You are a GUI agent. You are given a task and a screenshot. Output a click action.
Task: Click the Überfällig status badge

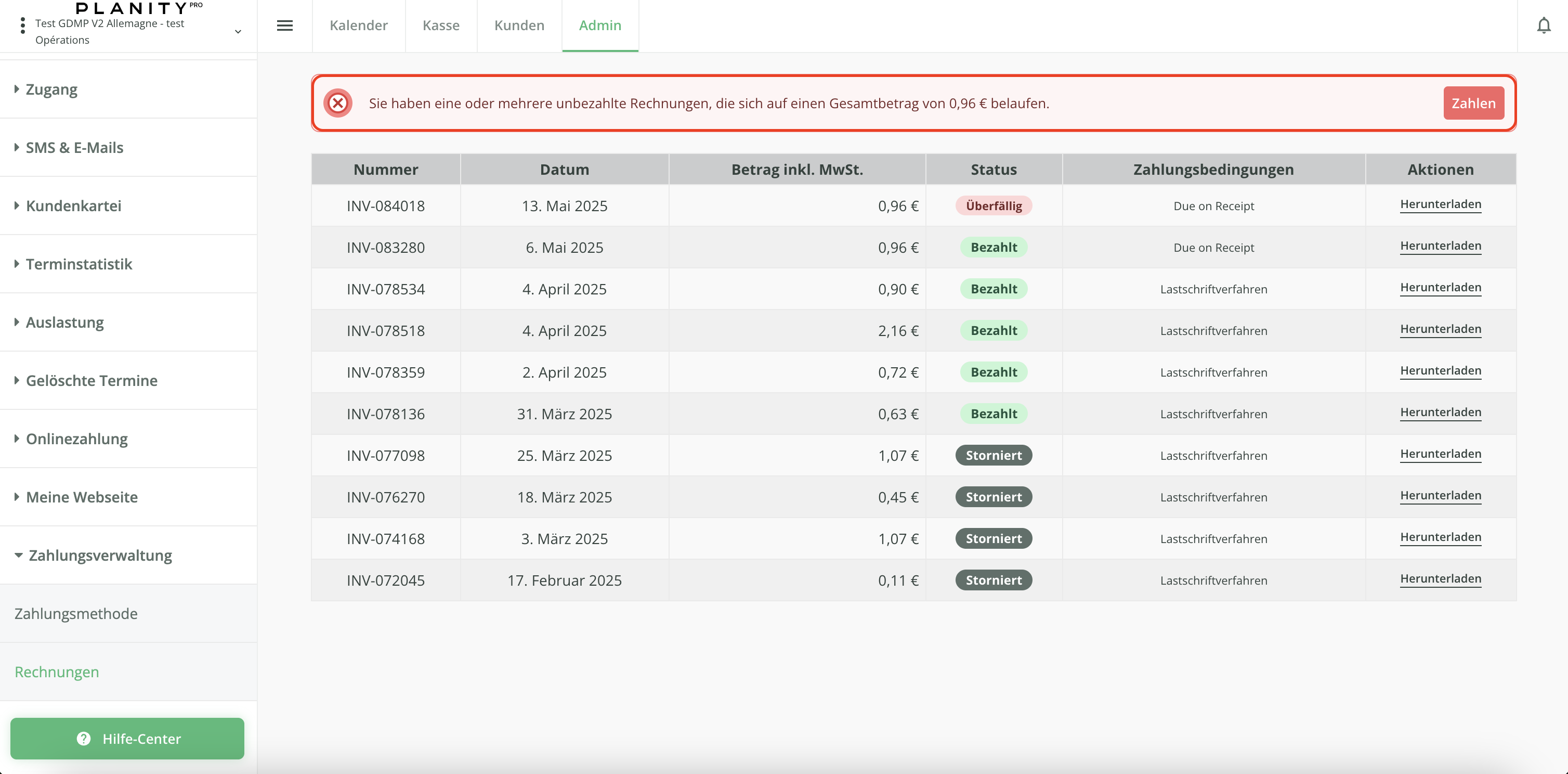(x=994, y=206)
